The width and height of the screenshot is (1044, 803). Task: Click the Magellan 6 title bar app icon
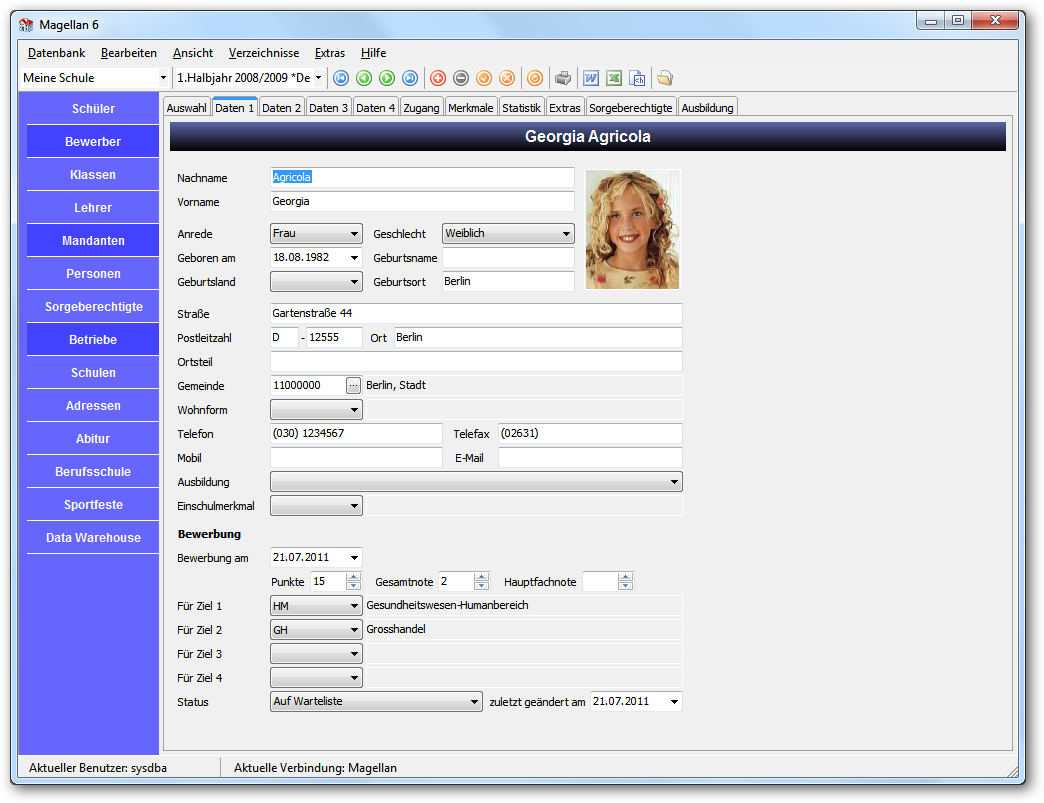click(x=26, y=25)
